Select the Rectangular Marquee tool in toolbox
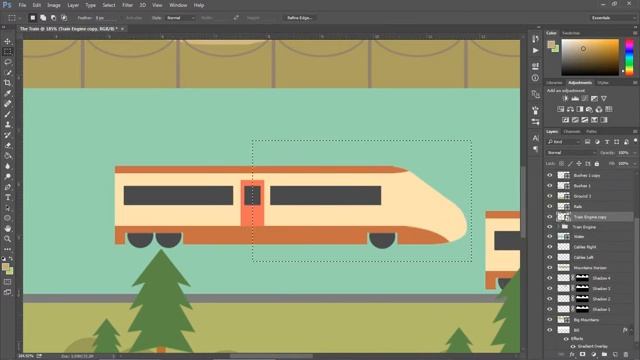Image resolution: width=640 pixels, height=360 pixels. coord(8,52)
